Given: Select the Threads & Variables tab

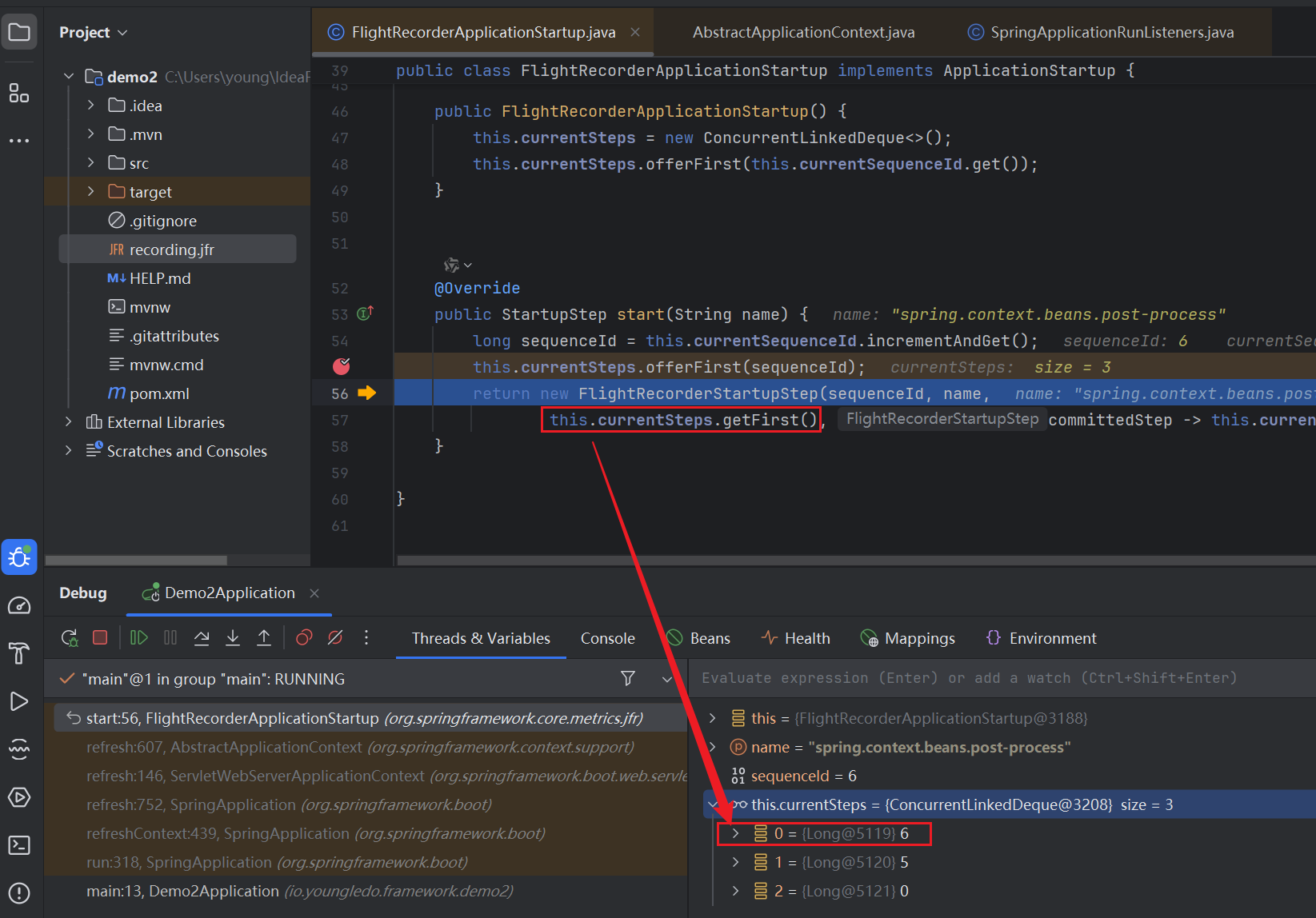Looking at the screenshot, I should coord(481,638).
